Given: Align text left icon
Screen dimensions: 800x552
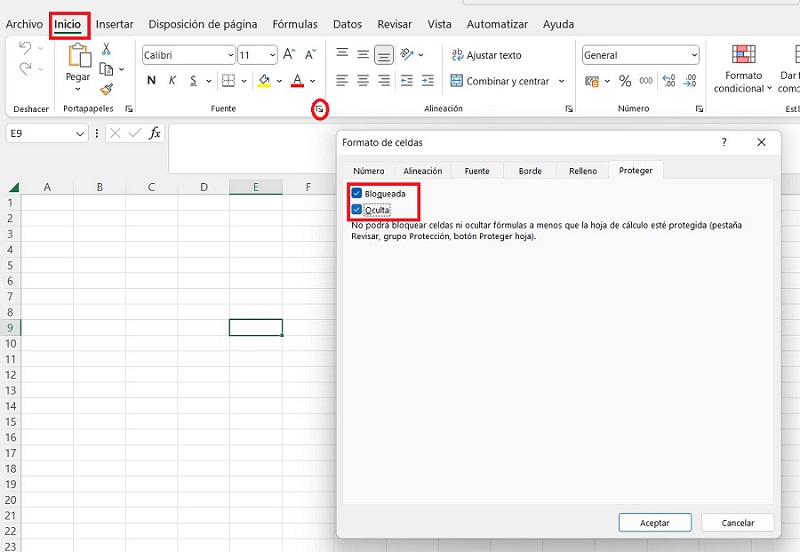Looking at the screenshot, I should (342, 81).
